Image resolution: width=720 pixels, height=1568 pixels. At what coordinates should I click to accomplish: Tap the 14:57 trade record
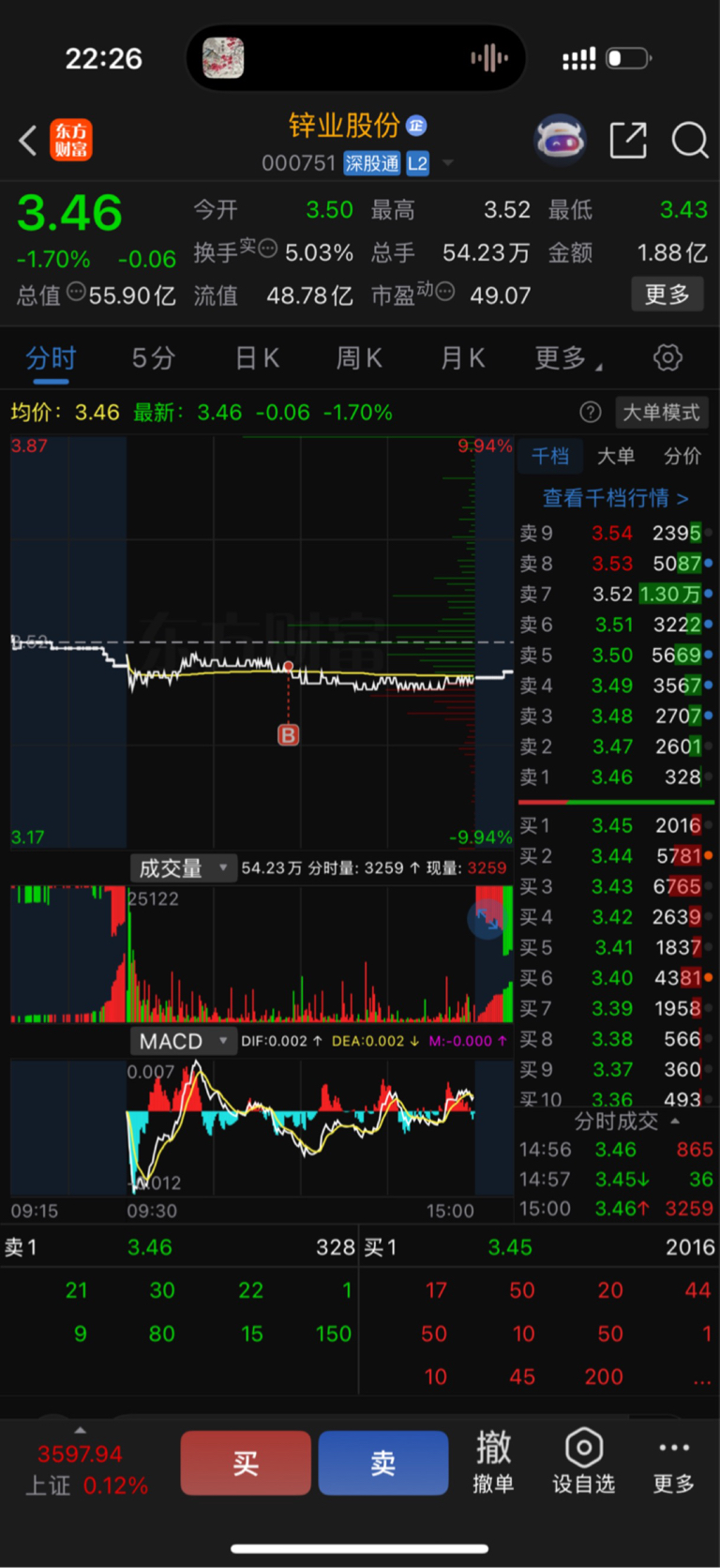point(616,1179)
